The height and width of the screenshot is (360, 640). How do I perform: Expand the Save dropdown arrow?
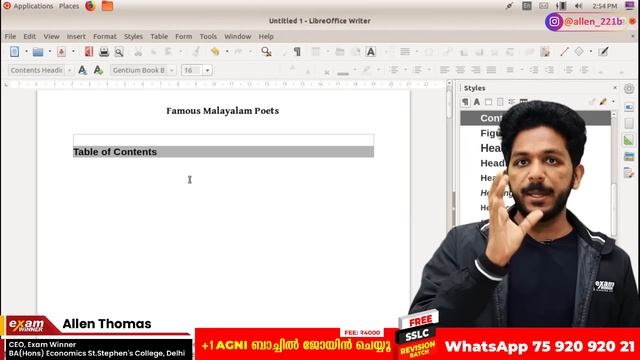click(x=73, y=52)
